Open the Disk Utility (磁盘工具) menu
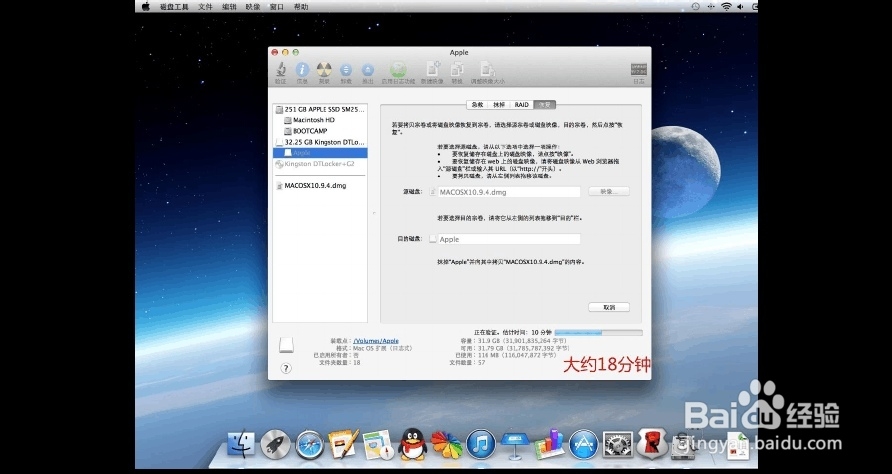 click(x=174, y=7)
